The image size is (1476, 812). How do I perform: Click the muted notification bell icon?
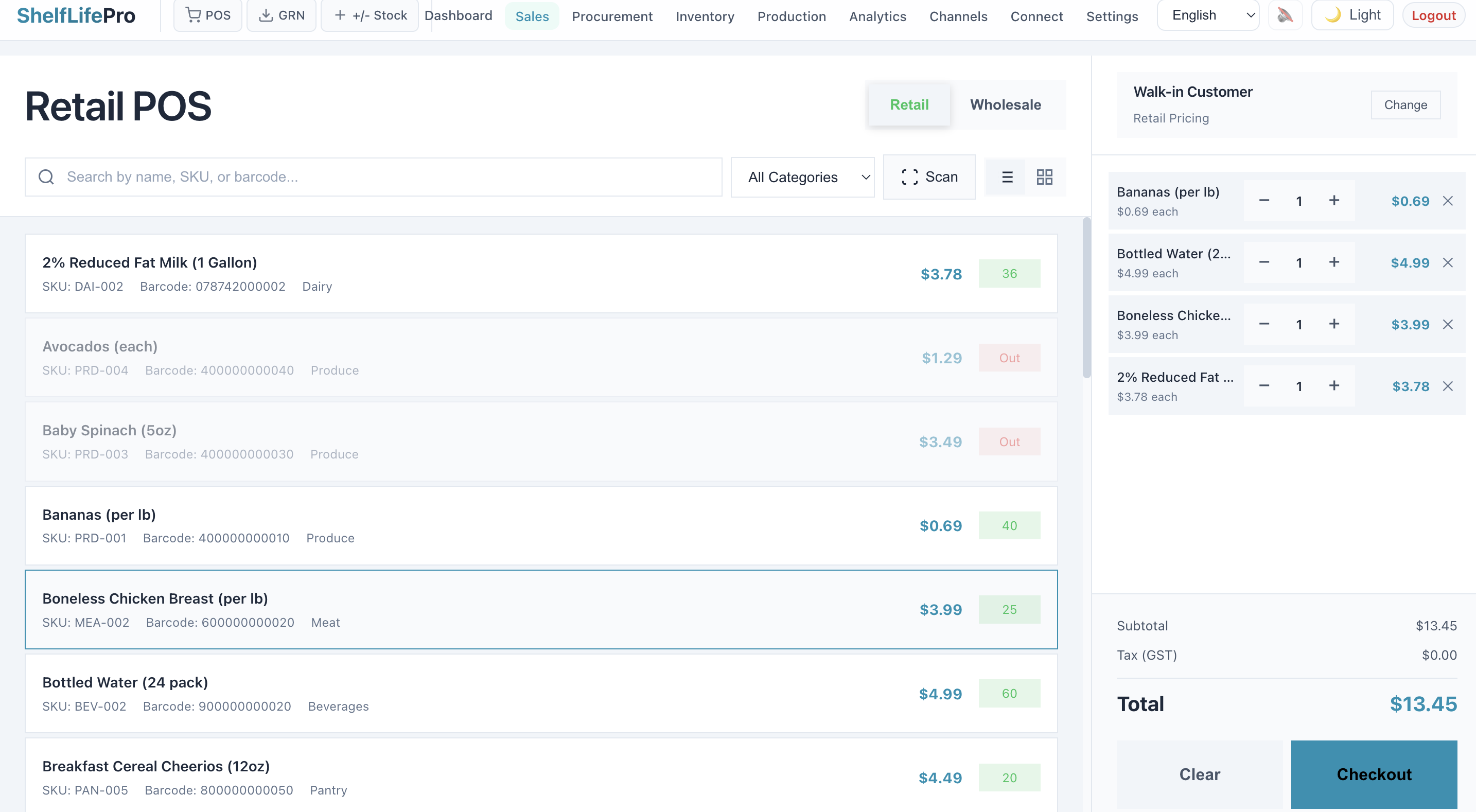(1285, 15)
